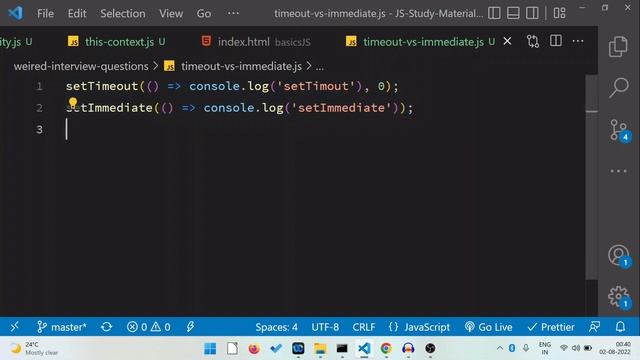Click the 'setImmediate' string in line 2
The height and width of the screenshot is (360, 640).
[341, 108]
